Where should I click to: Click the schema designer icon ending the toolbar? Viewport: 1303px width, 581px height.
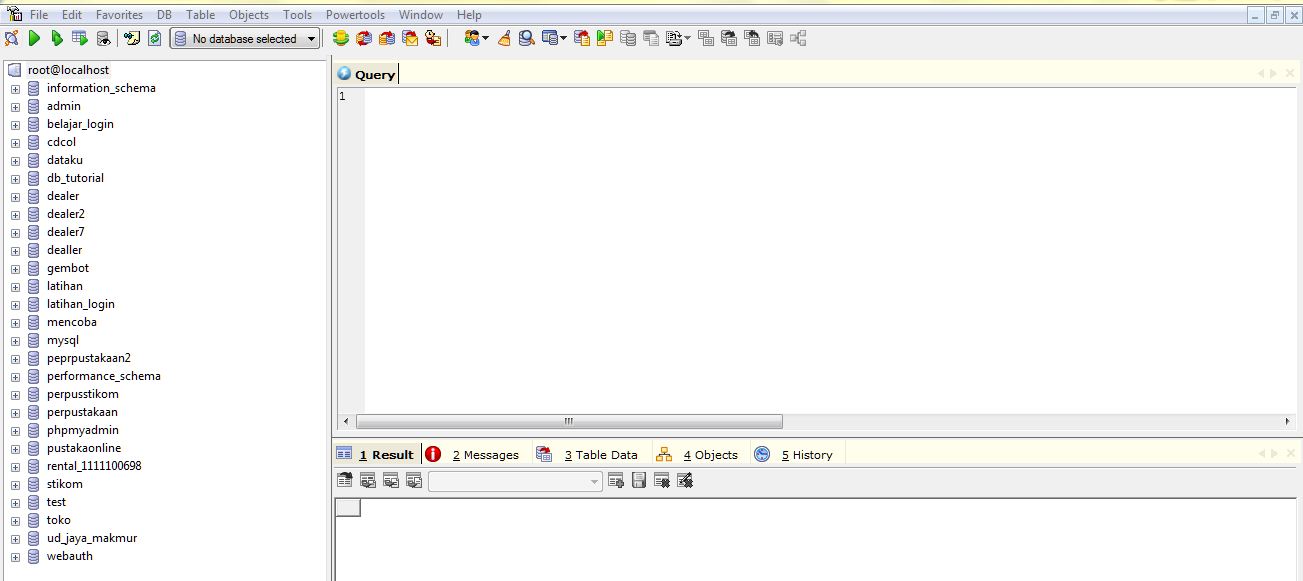click(798, 39)
